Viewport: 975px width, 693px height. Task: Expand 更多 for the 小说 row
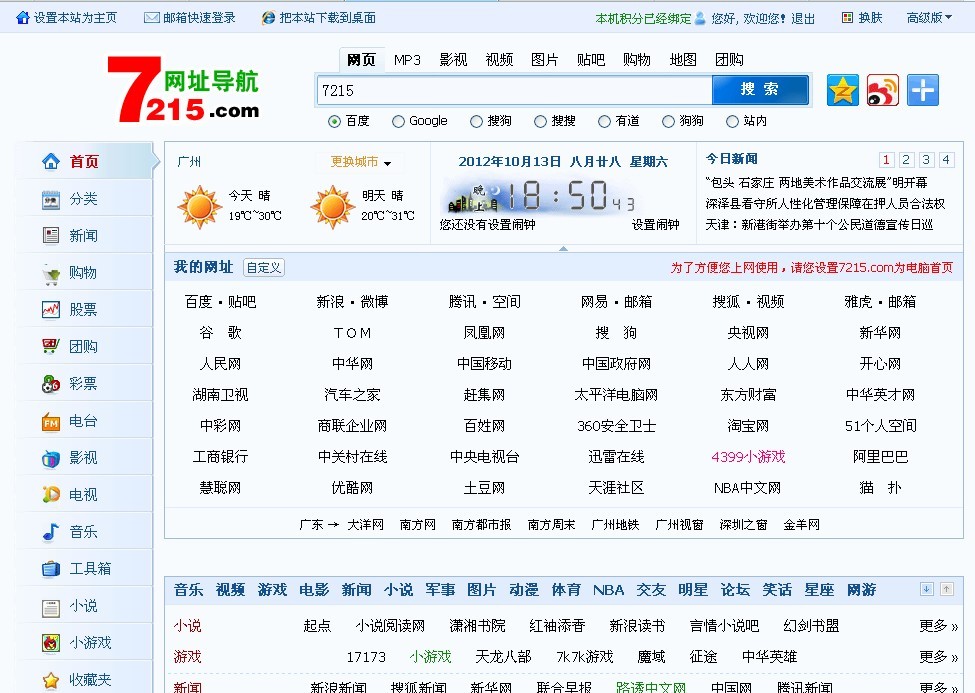(x=938, y=626)
